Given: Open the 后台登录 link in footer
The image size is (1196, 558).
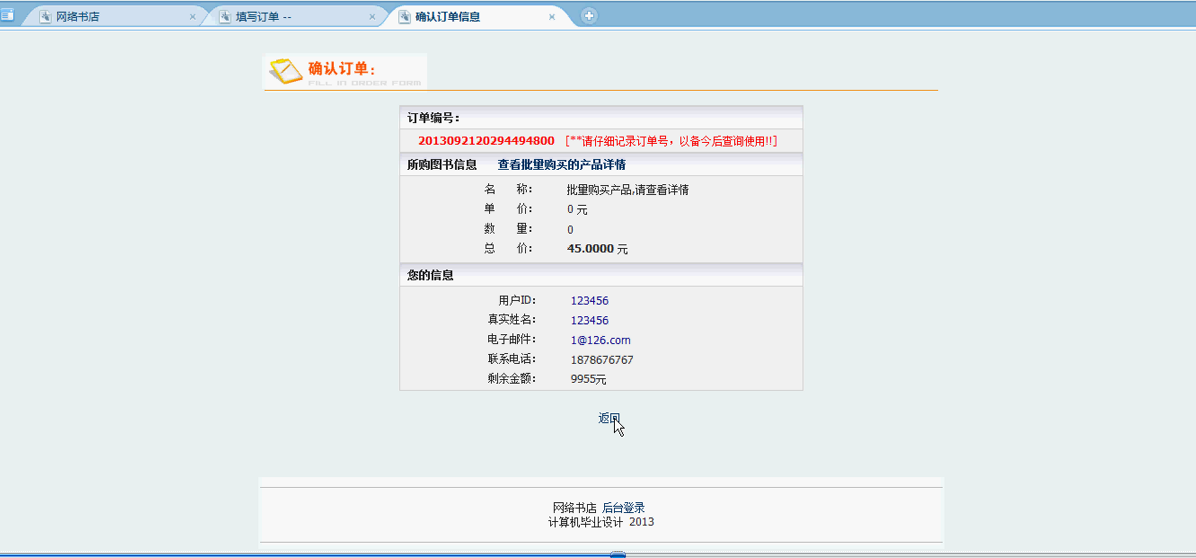Looking at the screenshot, I should [x=624, y=508].
